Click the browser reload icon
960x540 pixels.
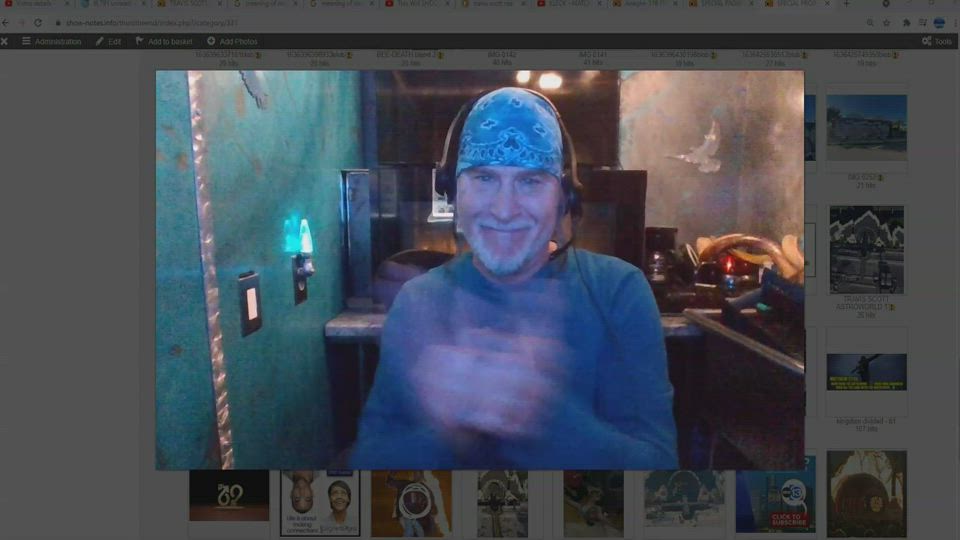pyautogui.click(x=38, y=22)
